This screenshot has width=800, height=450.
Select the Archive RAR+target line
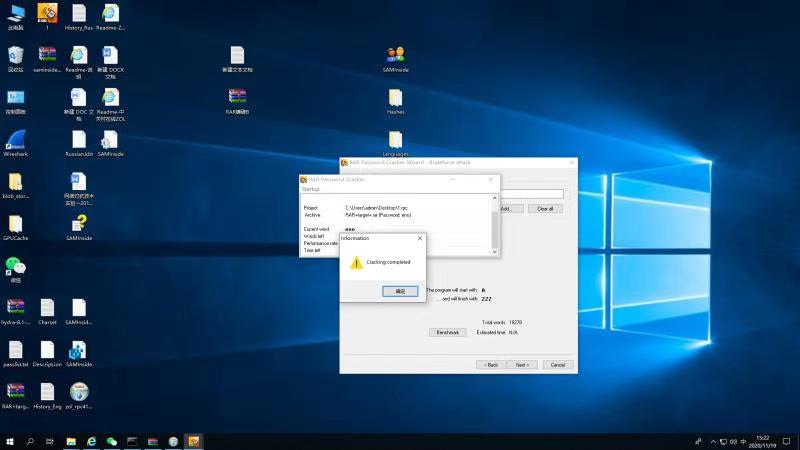click(x=378, y=215)
